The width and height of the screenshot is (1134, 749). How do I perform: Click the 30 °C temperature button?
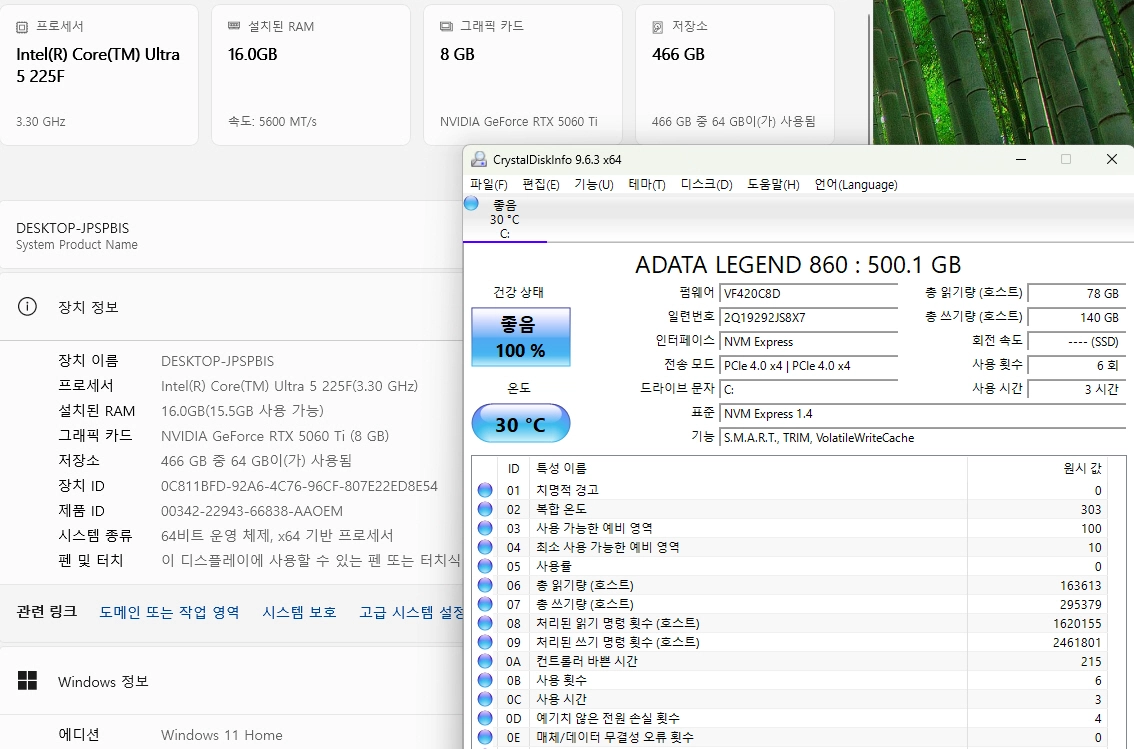[521, 424]
